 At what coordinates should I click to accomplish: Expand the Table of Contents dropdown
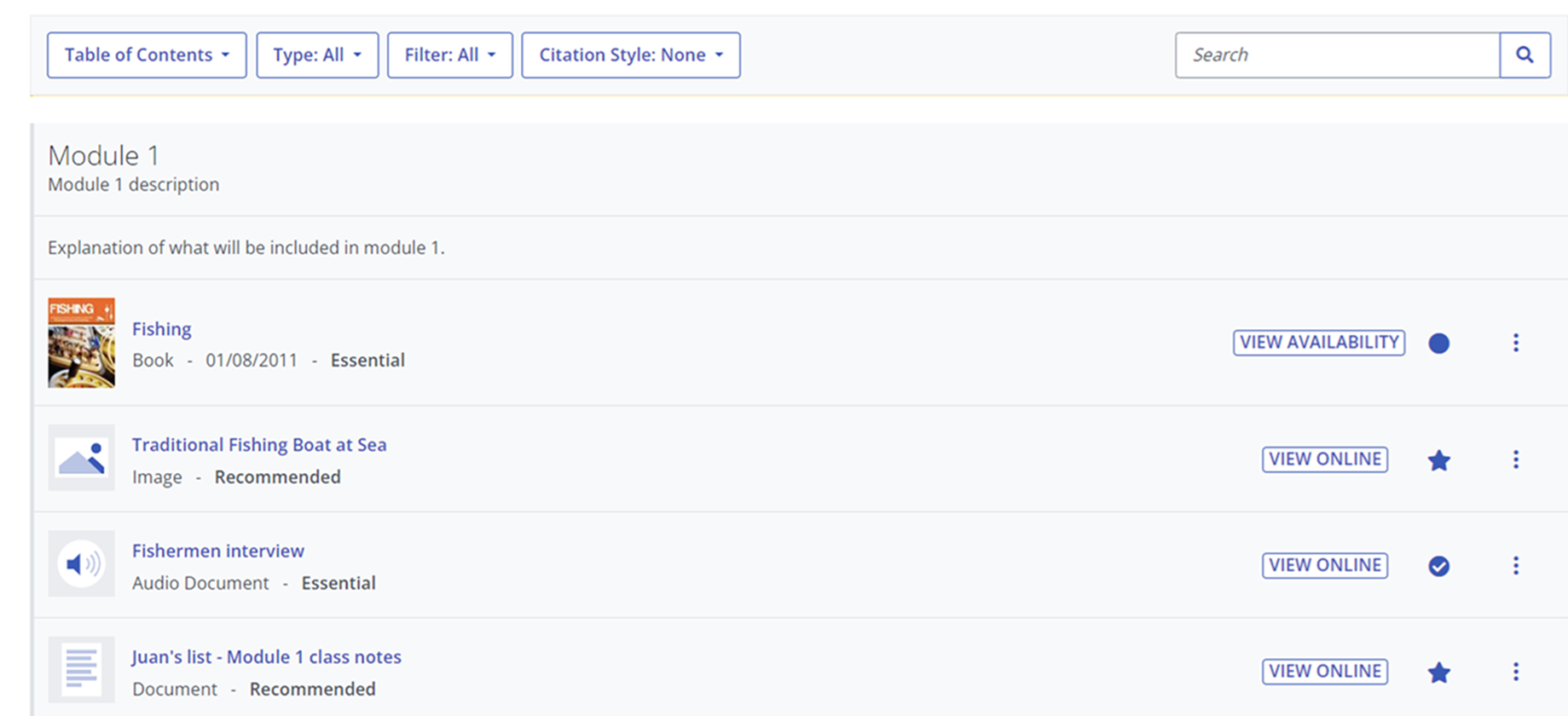tap(147, 55)
